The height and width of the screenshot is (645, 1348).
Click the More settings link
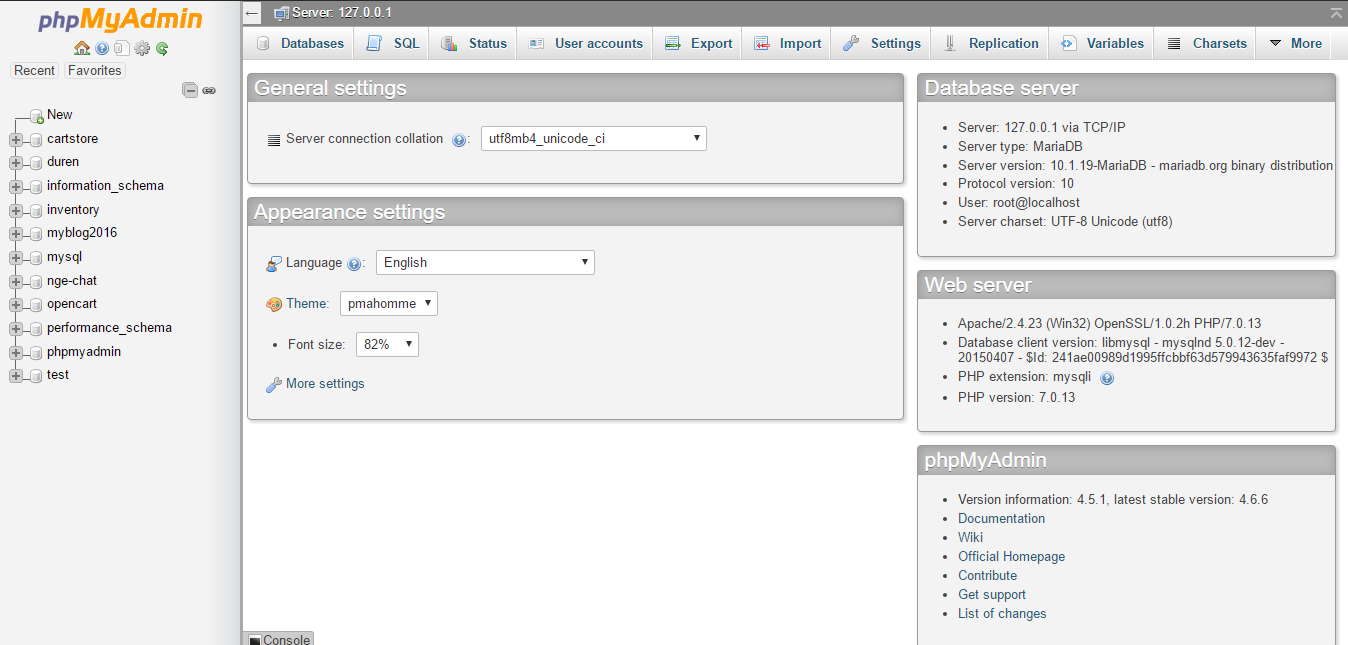coord(324,383)
